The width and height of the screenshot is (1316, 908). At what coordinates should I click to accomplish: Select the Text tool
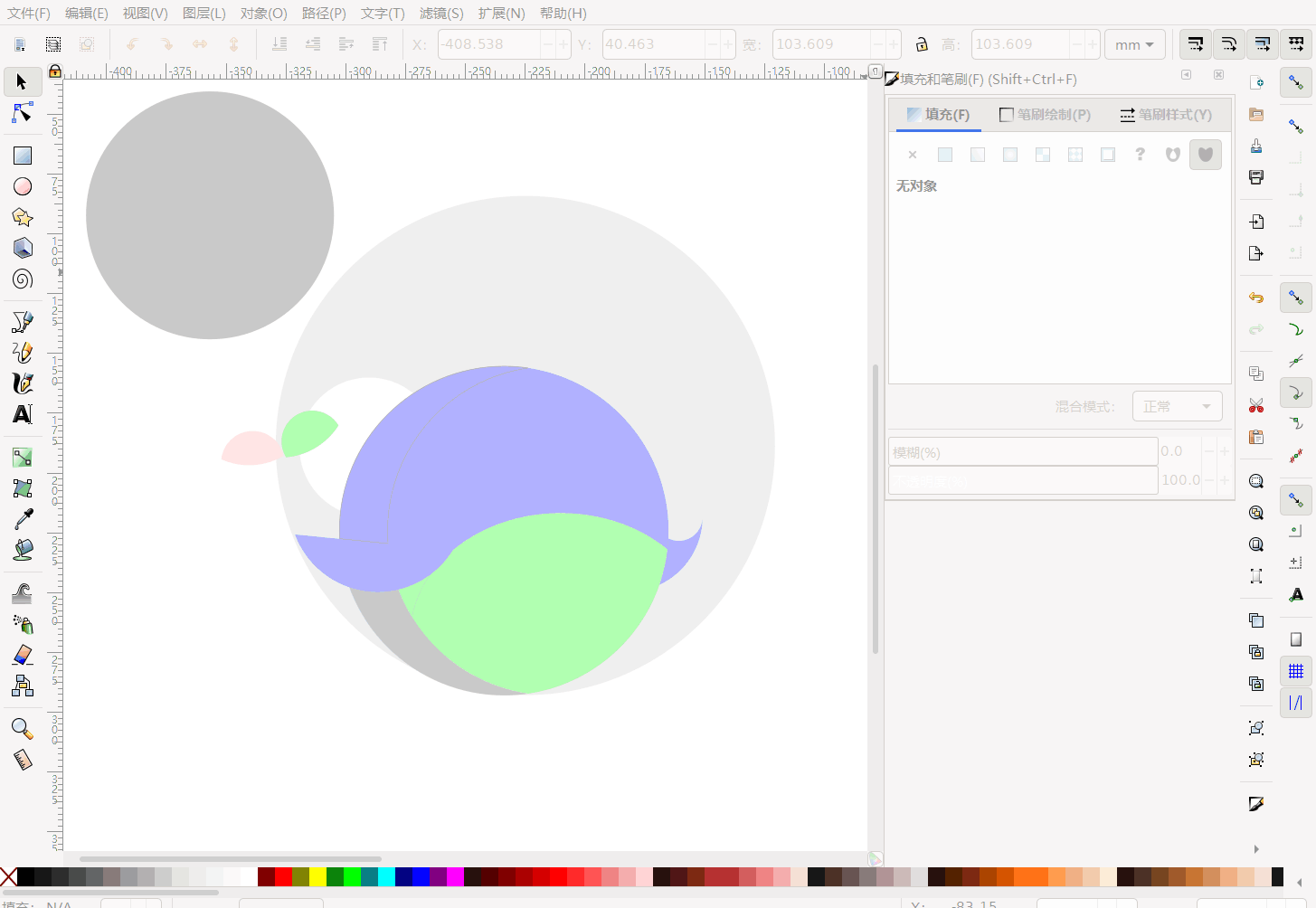(x=23, y=414)
